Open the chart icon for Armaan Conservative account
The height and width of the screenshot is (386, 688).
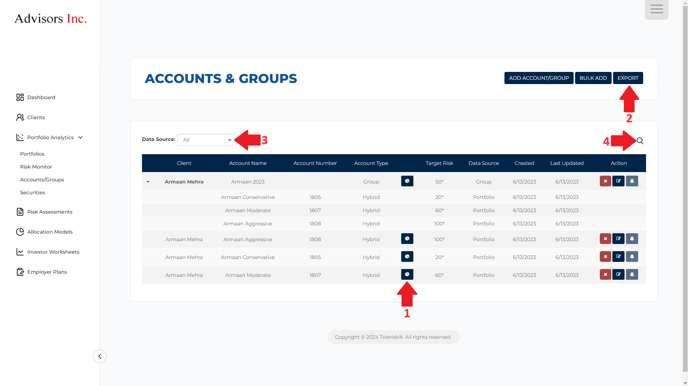pyautogui.click(x=407, y=257)
